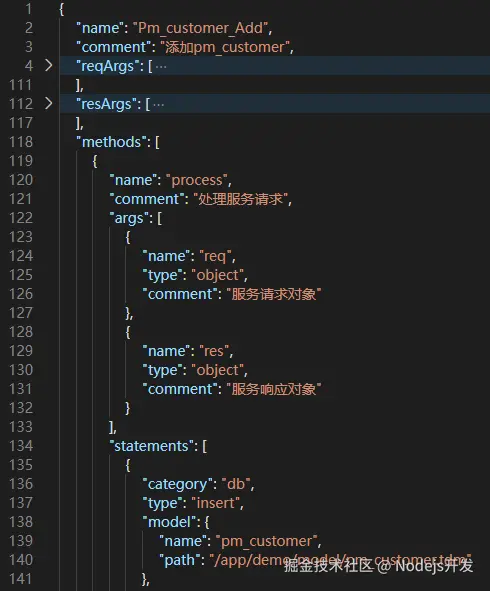
Task: Click line number 118 in gutter
Action: pyautogui.click(x=21, y=142)
